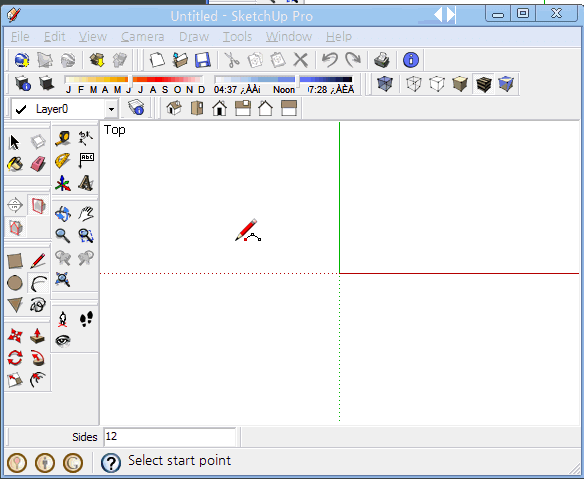Choose the Freehand drawing tool
The image size is (584, 480).
coord(38,305)
